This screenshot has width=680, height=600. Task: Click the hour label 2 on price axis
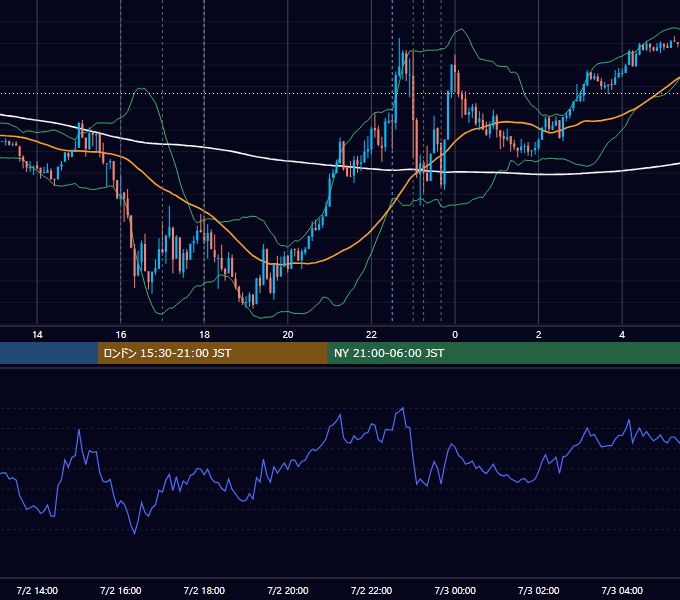click(539, 335)
